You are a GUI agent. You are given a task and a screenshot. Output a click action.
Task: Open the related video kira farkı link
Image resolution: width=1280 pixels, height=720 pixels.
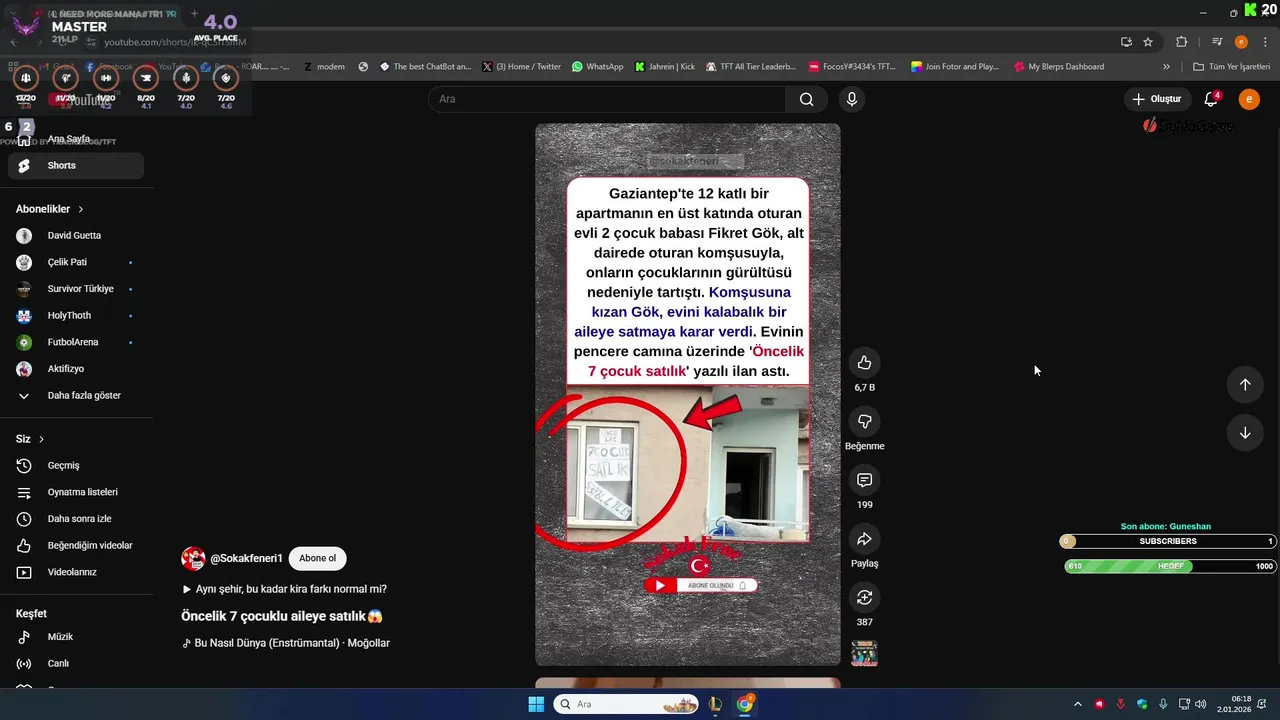[x=284, y=589]
